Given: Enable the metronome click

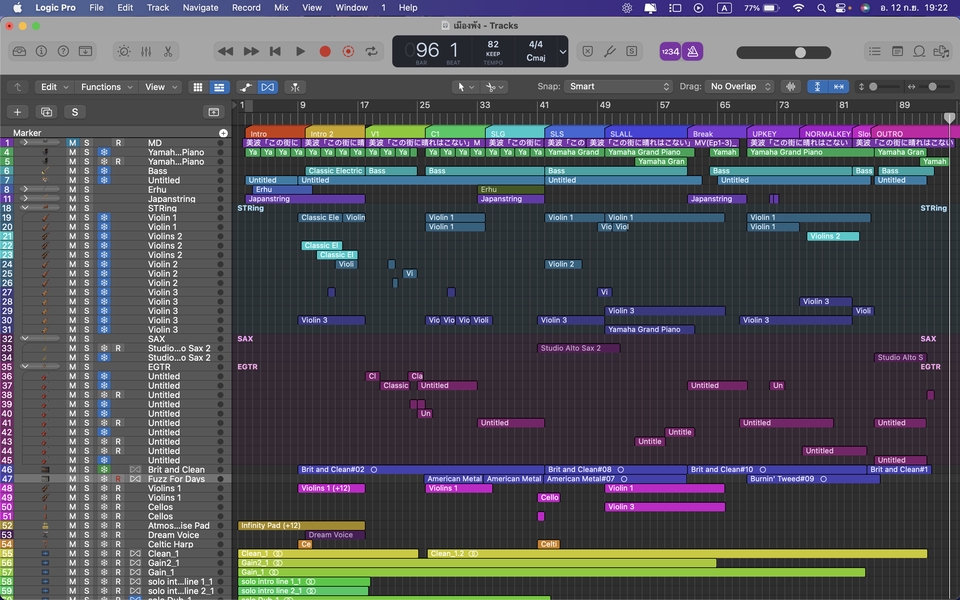Looking at the screenshot, I should (x=695, y=50).
